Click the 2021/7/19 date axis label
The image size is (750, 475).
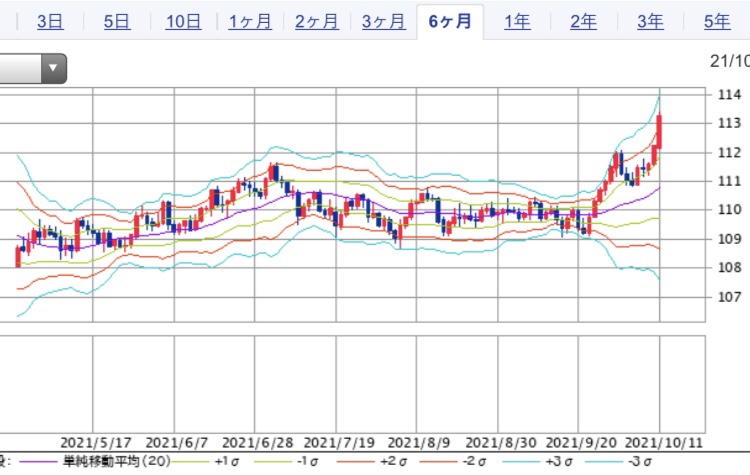(x=339, y=442)
